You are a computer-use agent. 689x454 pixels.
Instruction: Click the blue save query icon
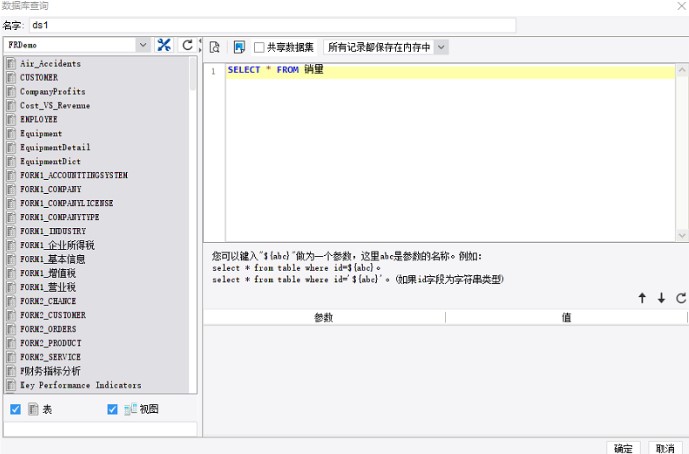pos(239,47)
